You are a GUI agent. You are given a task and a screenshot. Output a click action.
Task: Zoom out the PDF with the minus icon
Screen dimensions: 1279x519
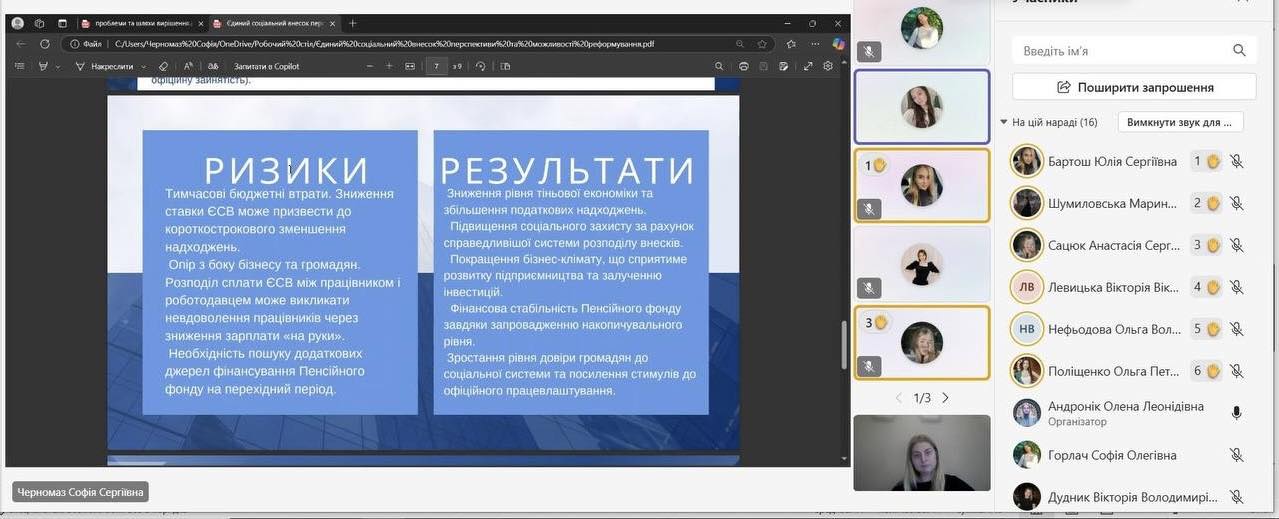coord(369,66)
